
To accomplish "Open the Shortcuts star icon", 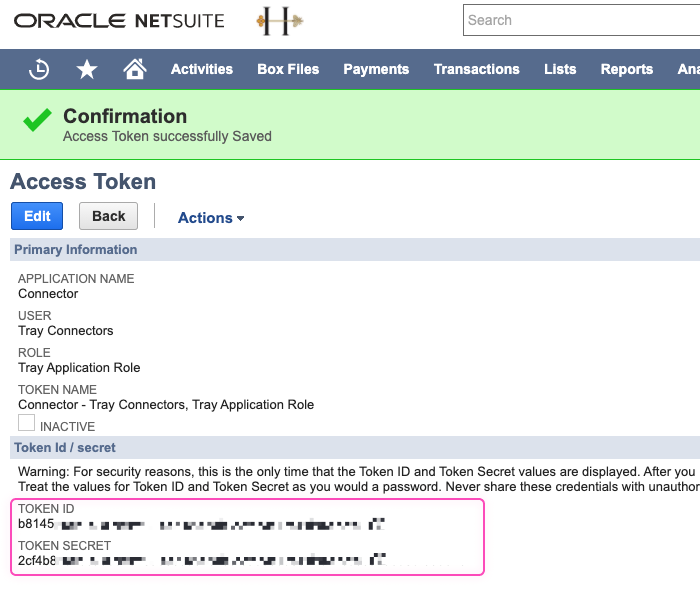I will coord(87,69).
